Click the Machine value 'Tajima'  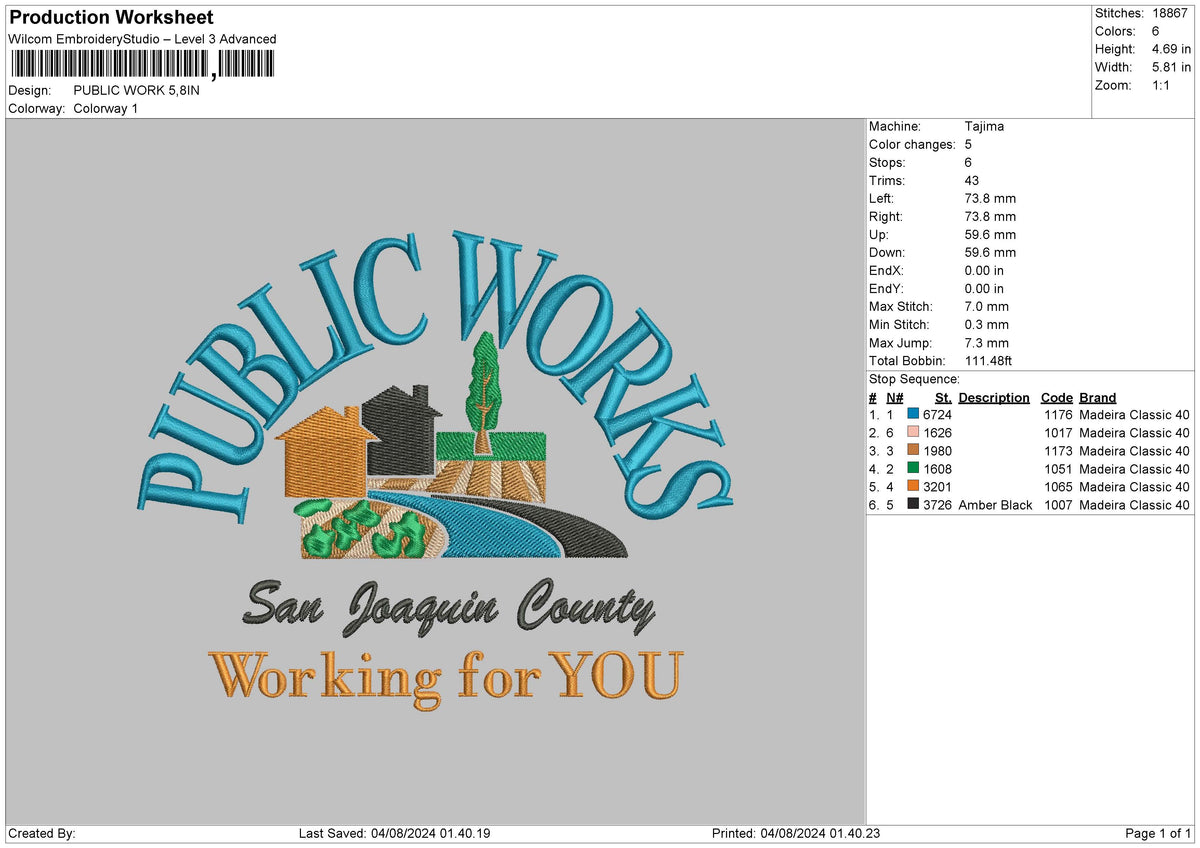coord(984,126)
